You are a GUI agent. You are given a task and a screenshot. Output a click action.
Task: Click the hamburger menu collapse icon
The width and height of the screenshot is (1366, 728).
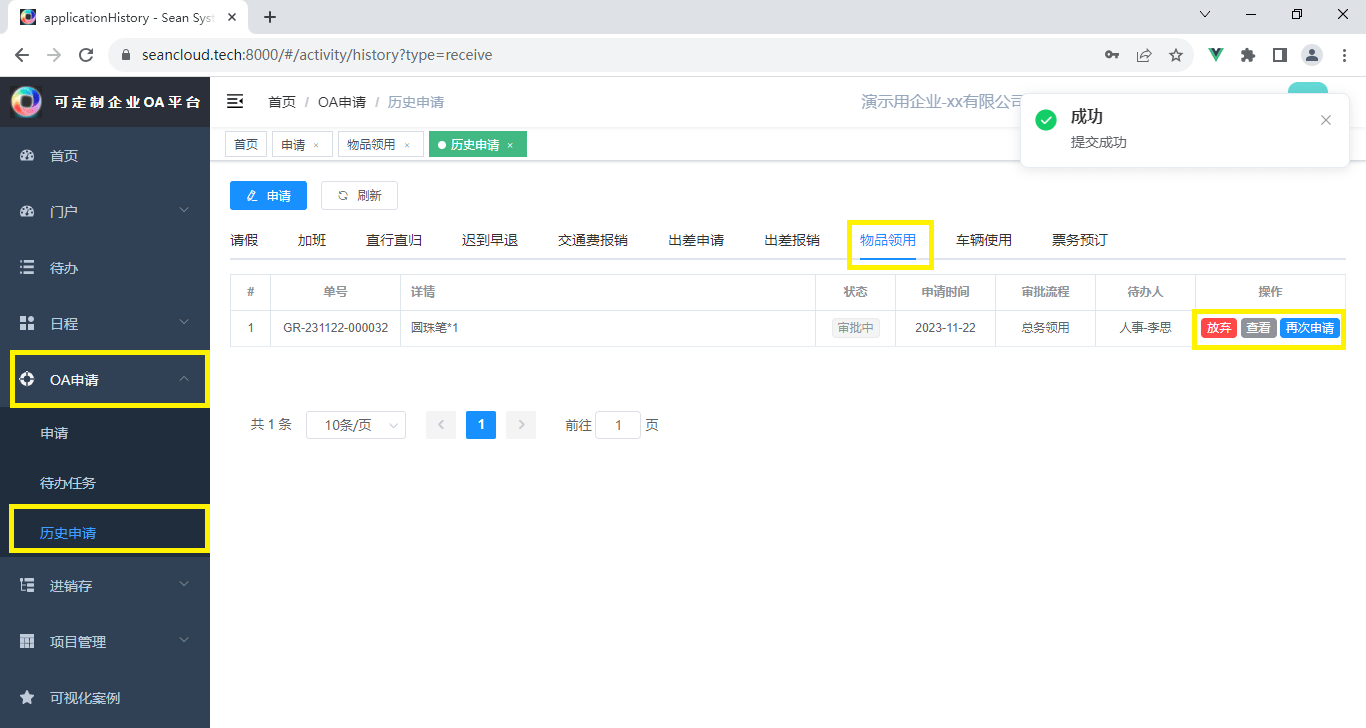click(x=235, y=101)
